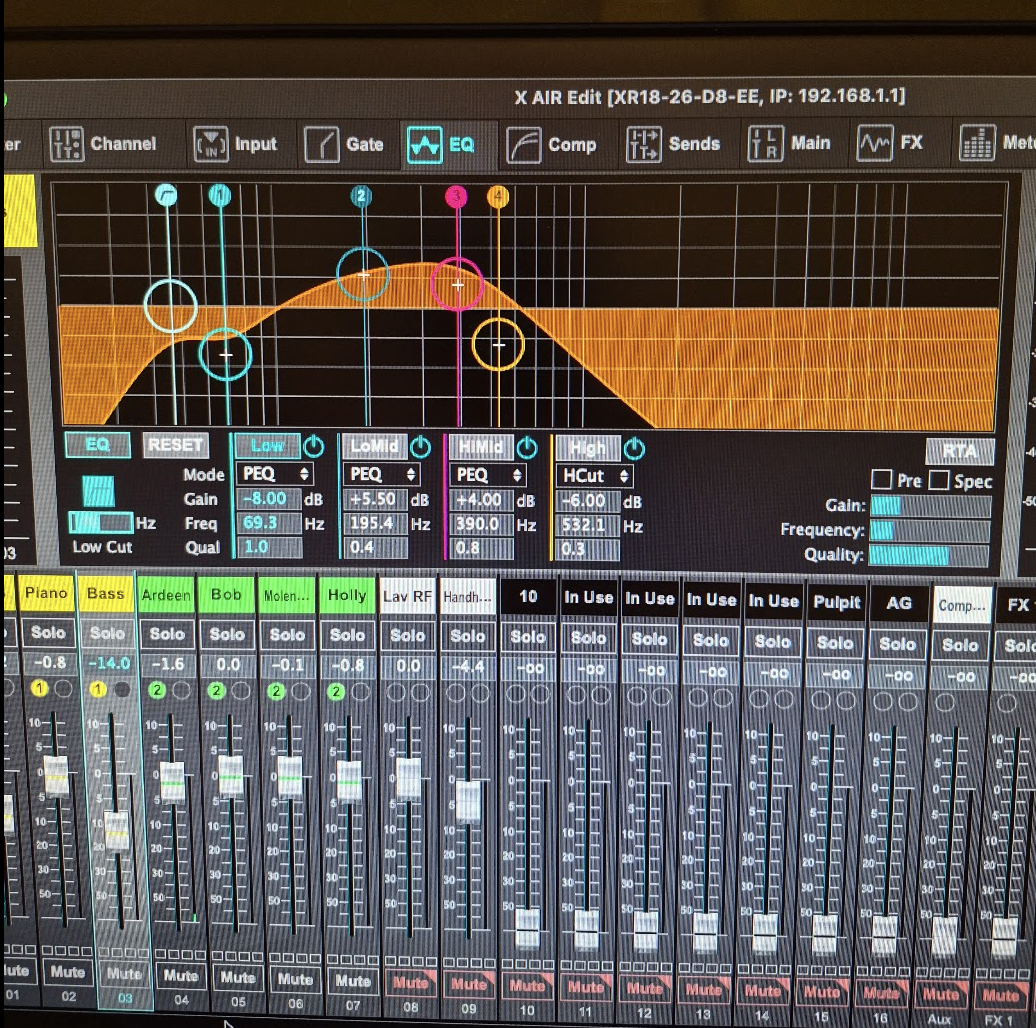Mute the Holly channel 07
The image size is (1036, 1028).
[x=352, y=981]
